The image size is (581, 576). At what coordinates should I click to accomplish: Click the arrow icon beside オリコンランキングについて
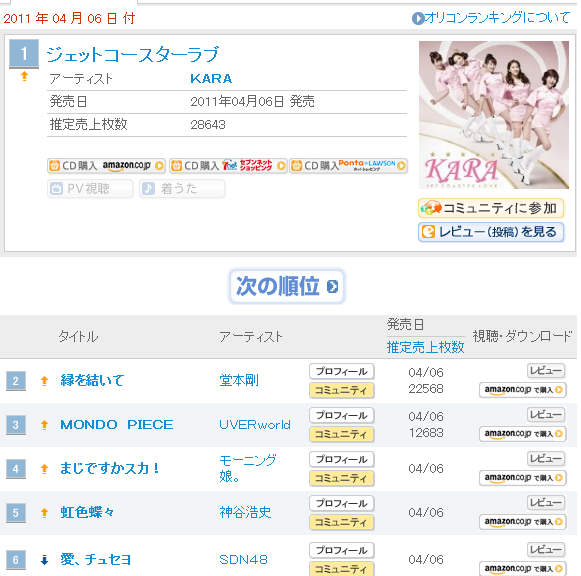(418, 18)
